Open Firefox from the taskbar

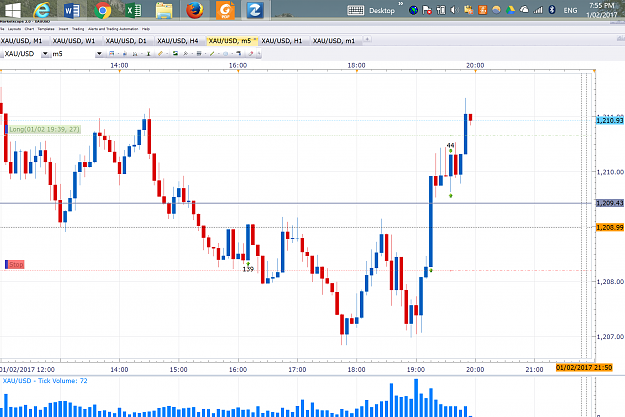(x=195, y=10)
